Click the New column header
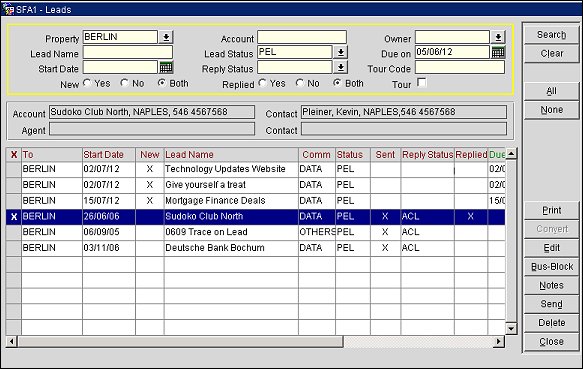This screenshot has height=369, width=583. pos(150,155)
